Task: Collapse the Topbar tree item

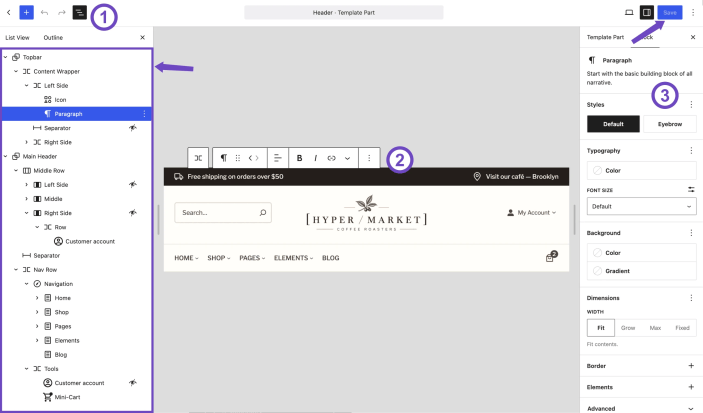Action: coord(5,57)
